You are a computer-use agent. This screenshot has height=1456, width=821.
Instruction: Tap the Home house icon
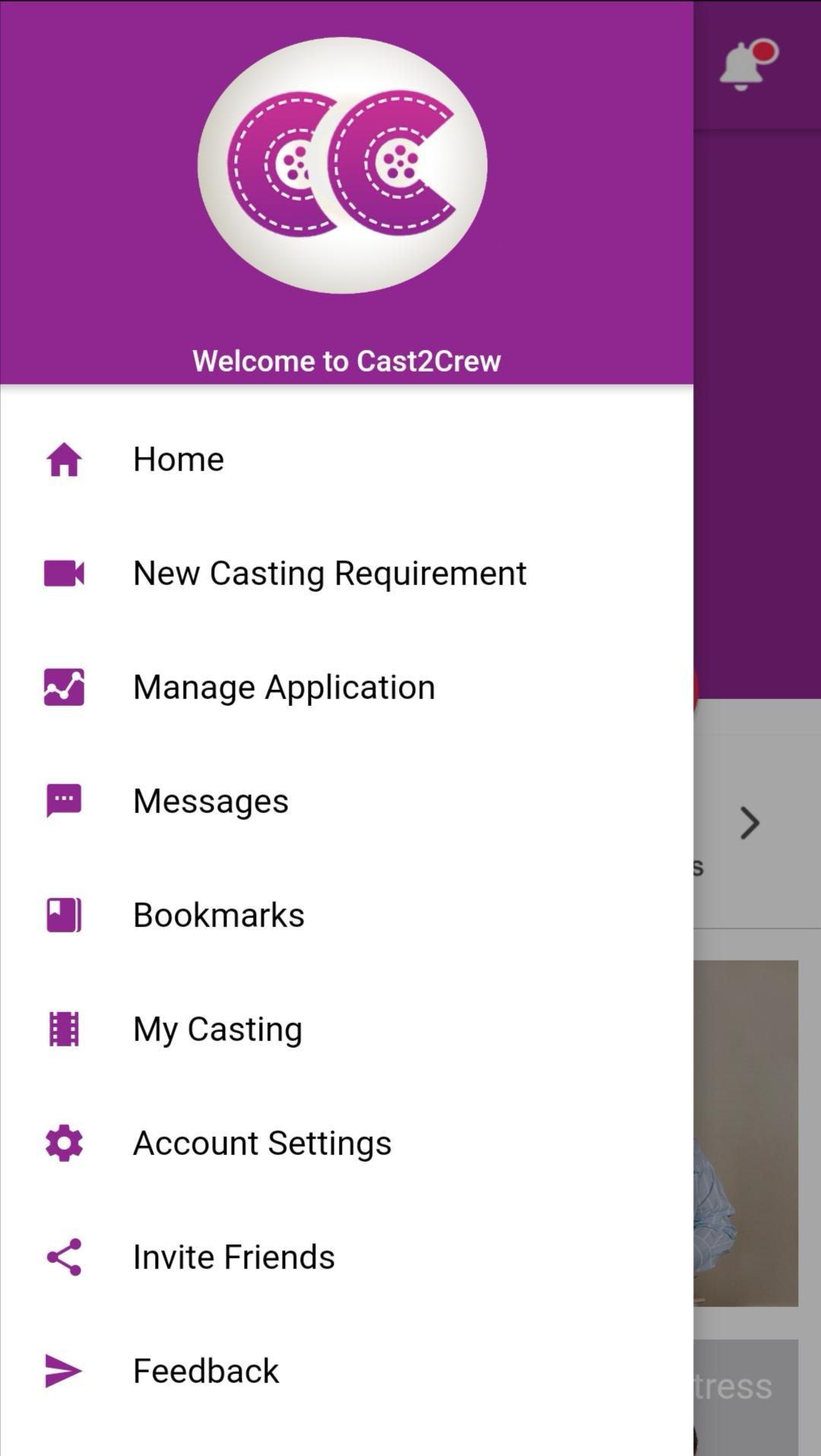click(x=64, y=460)
